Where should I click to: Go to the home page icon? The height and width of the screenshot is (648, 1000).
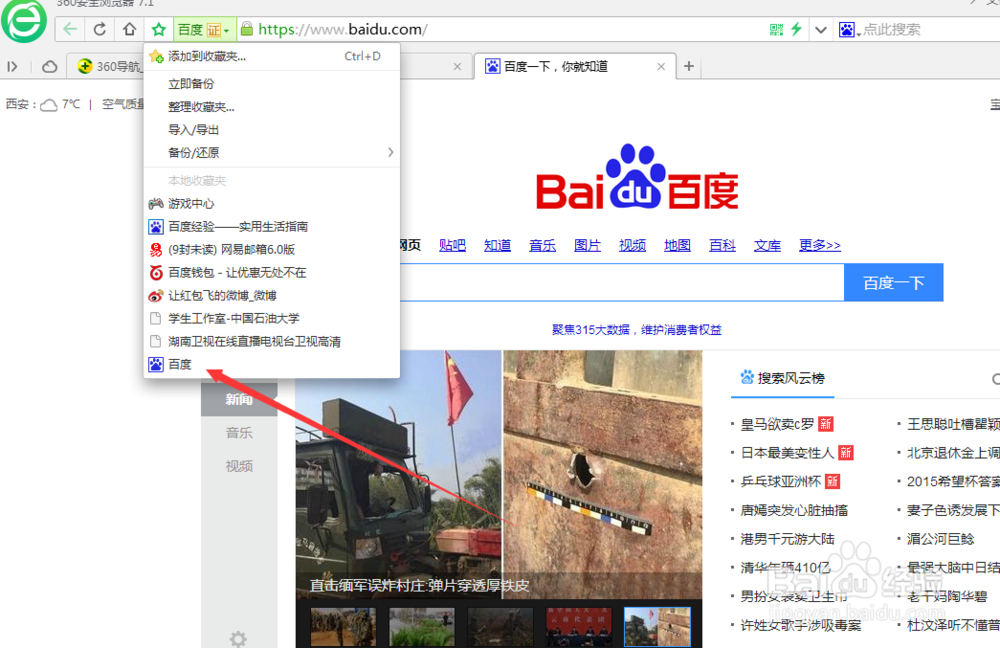(x=129, y=29)
